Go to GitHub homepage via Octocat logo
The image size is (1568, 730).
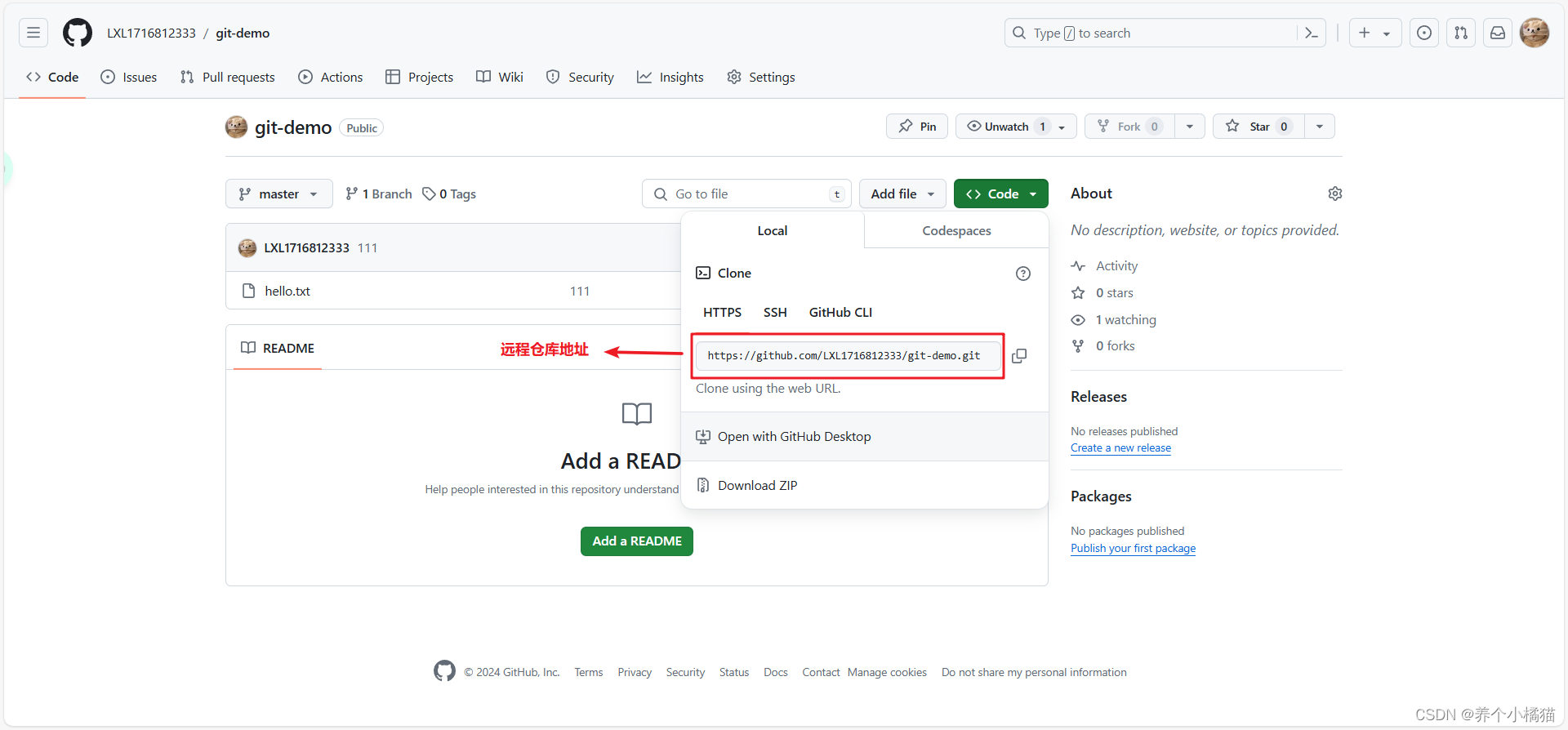pyautogui.click(x=78, y=33)
